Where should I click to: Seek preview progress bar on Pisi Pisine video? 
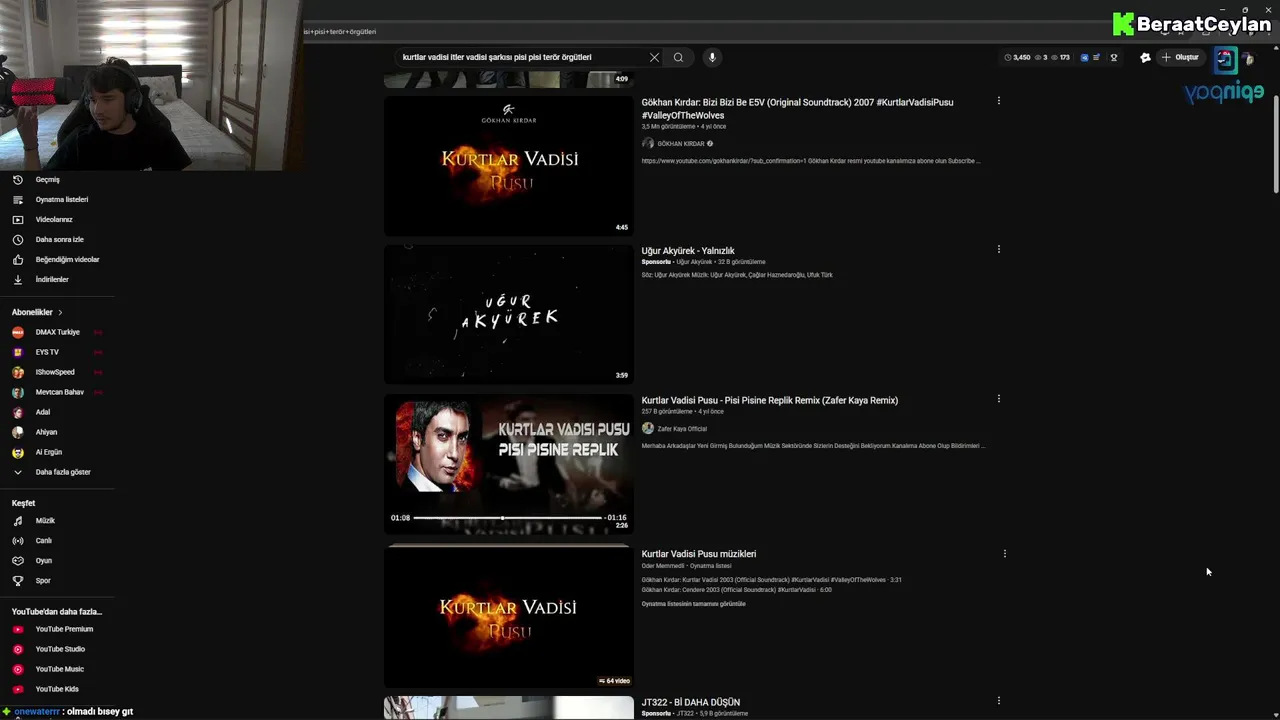click(508, 518)
